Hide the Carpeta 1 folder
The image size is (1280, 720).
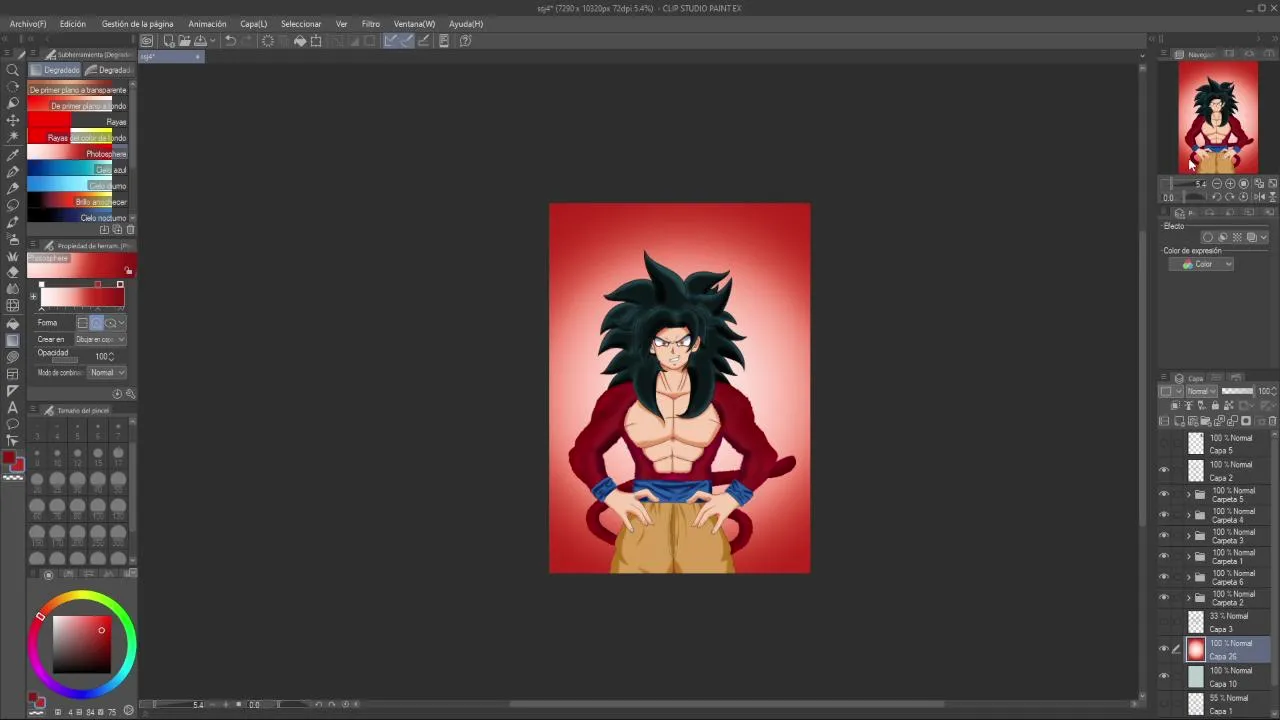click(1164, 556)
